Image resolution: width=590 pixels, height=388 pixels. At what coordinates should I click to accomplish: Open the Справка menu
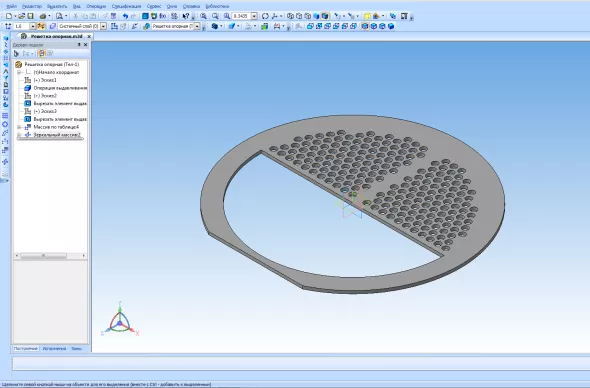[x=192, y=6]
